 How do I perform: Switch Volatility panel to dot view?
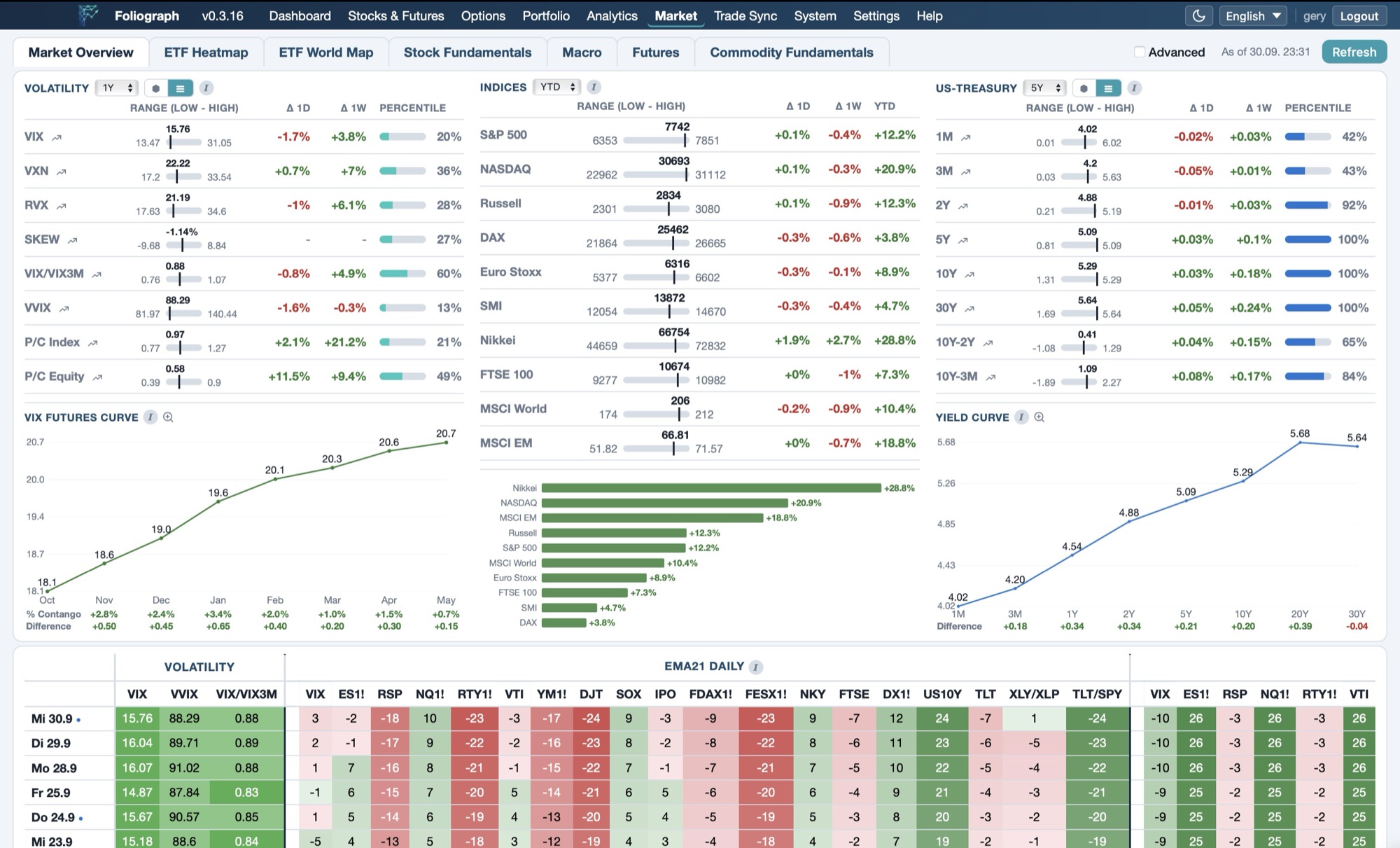coord(156,88)
